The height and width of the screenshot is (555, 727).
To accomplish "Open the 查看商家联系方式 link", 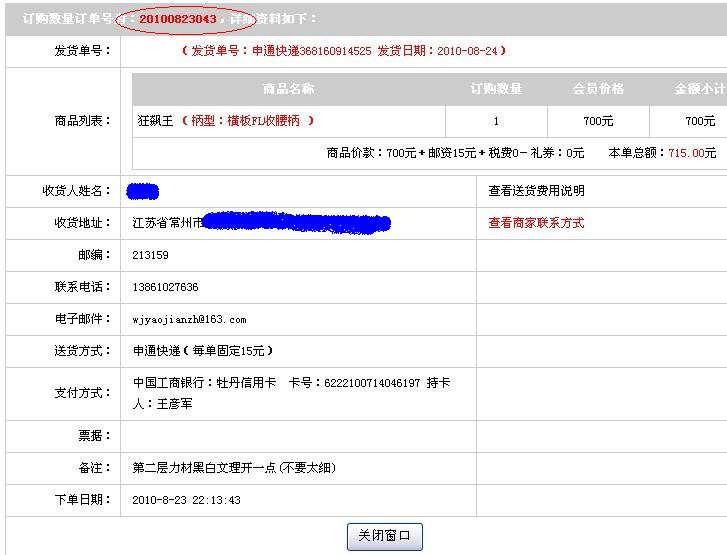I will point(536,223).
